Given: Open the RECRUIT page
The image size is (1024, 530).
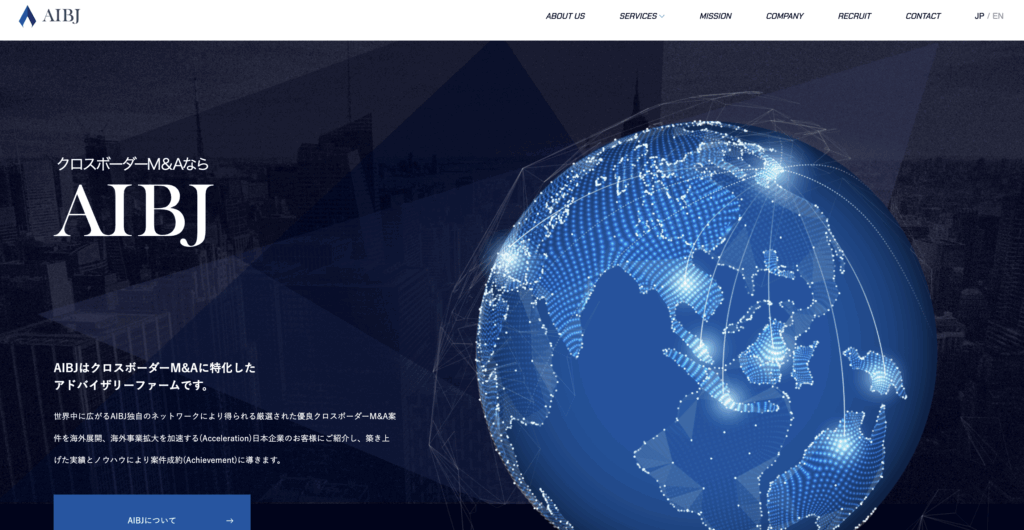Looking at the screenshot, I should 854,16.
